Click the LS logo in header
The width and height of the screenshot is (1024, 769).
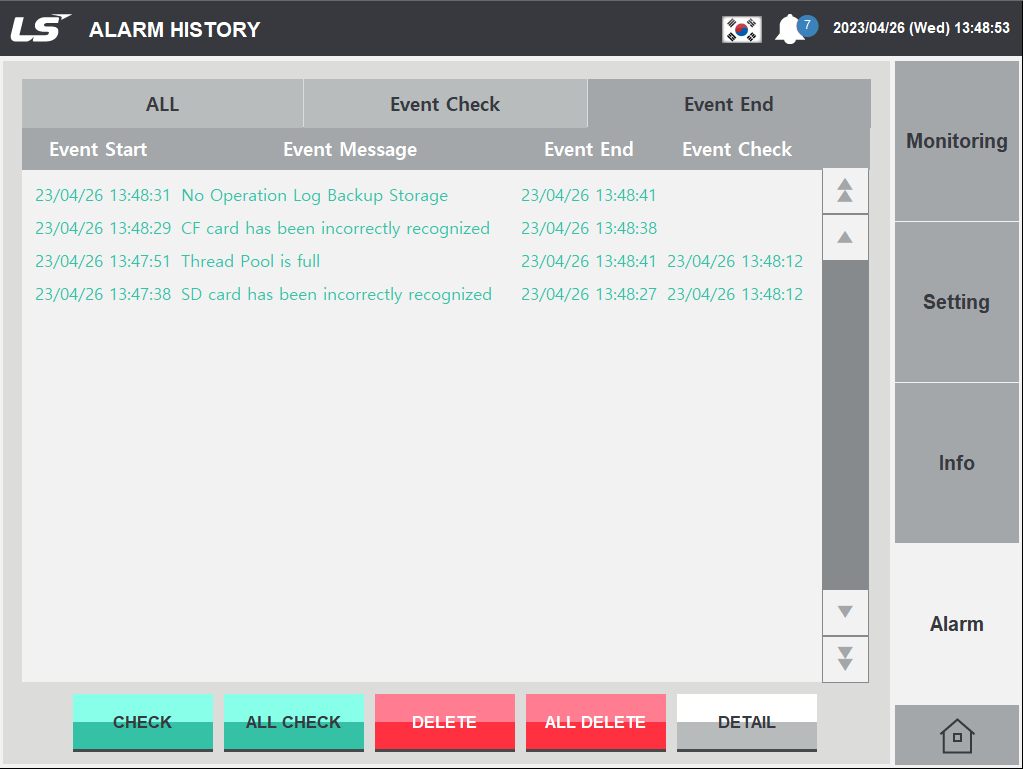pos(40,29)
